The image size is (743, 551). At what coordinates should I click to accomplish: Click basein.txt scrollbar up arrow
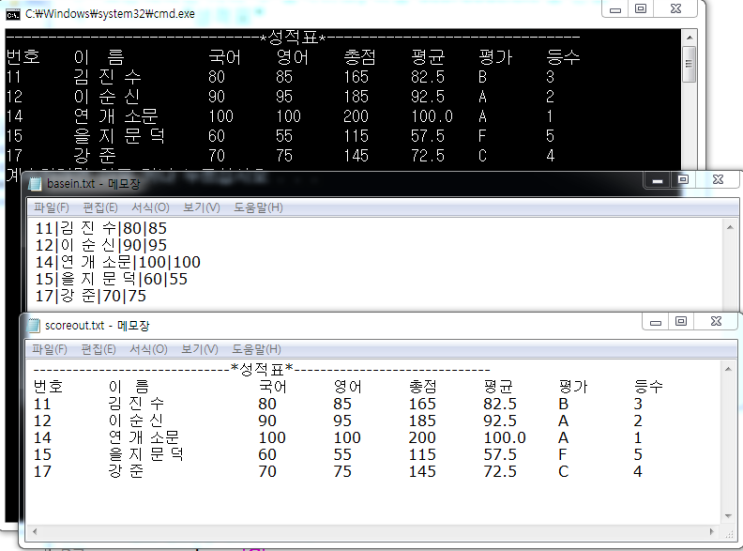pos(730,227)
